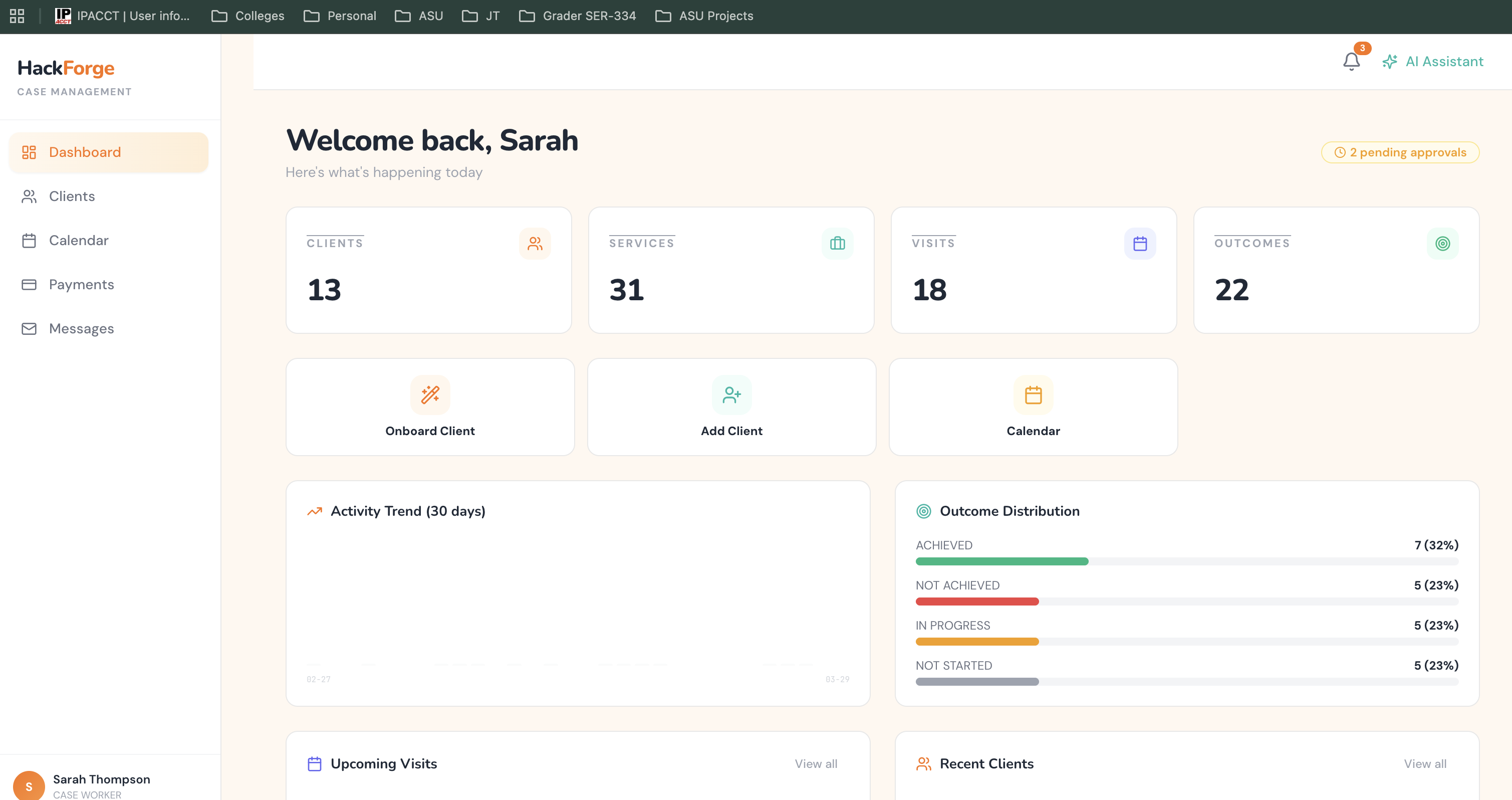Click the Onboard Client magic wand icon
Viewport: 1512px width, 800px height.
(x=430, y=394)
